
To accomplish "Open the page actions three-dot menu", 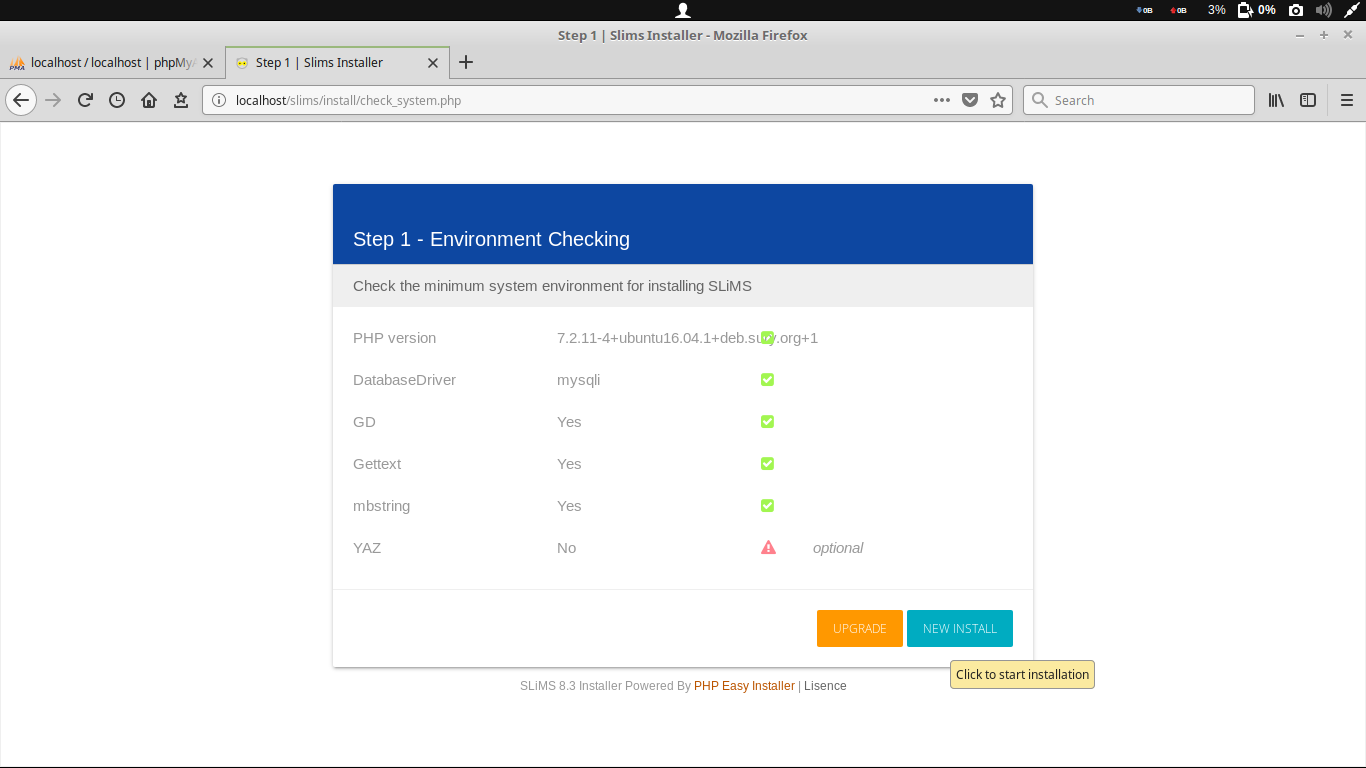I will (x=942, y=100).
